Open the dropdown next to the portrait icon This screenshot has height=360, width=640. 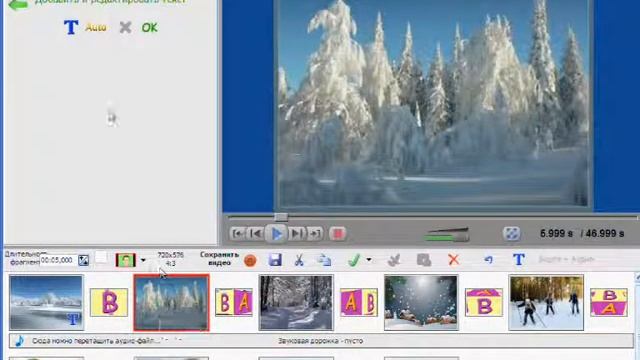(143, 260)
